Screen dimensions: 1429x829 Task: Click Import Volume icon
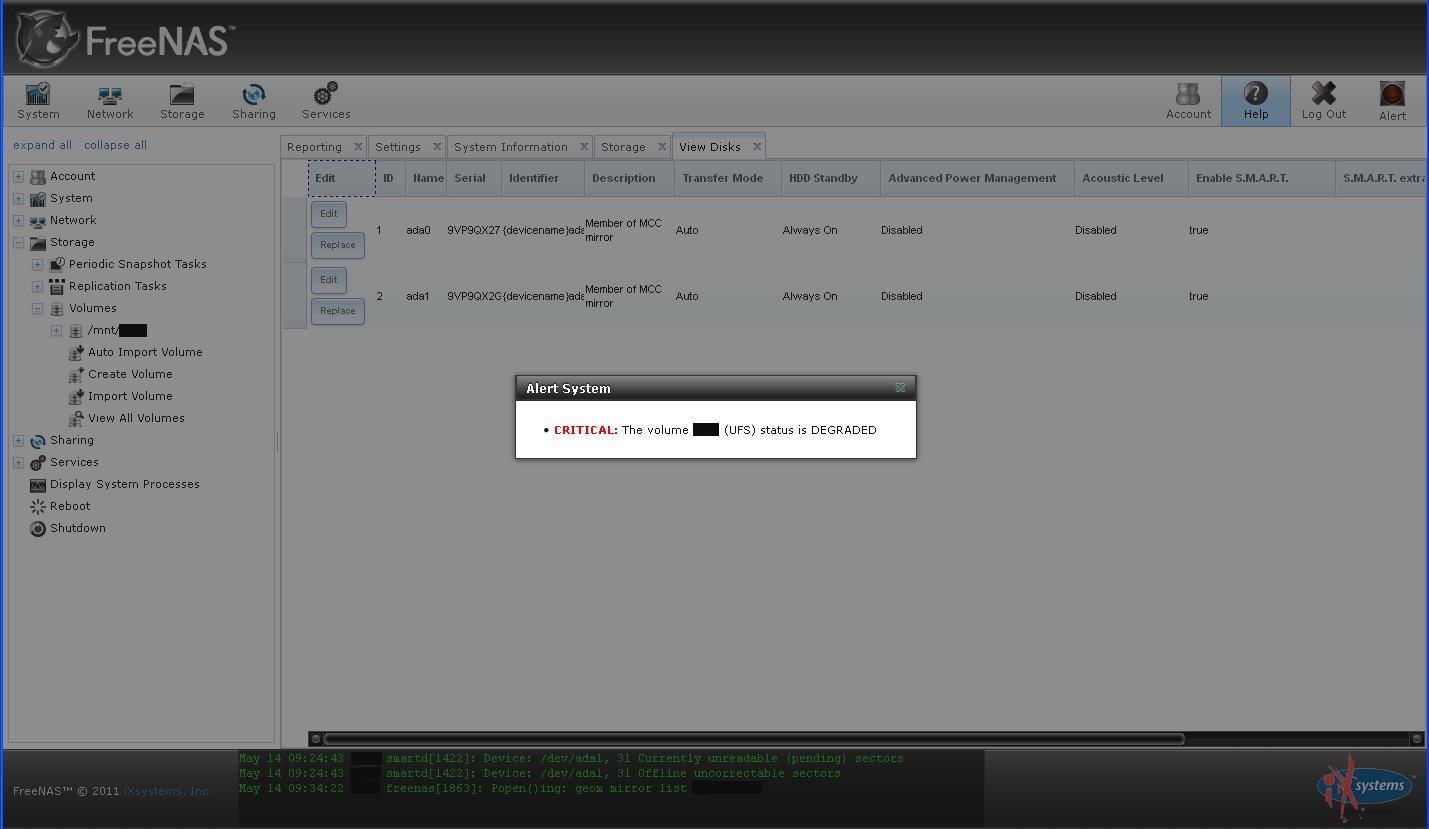point(76,397)
